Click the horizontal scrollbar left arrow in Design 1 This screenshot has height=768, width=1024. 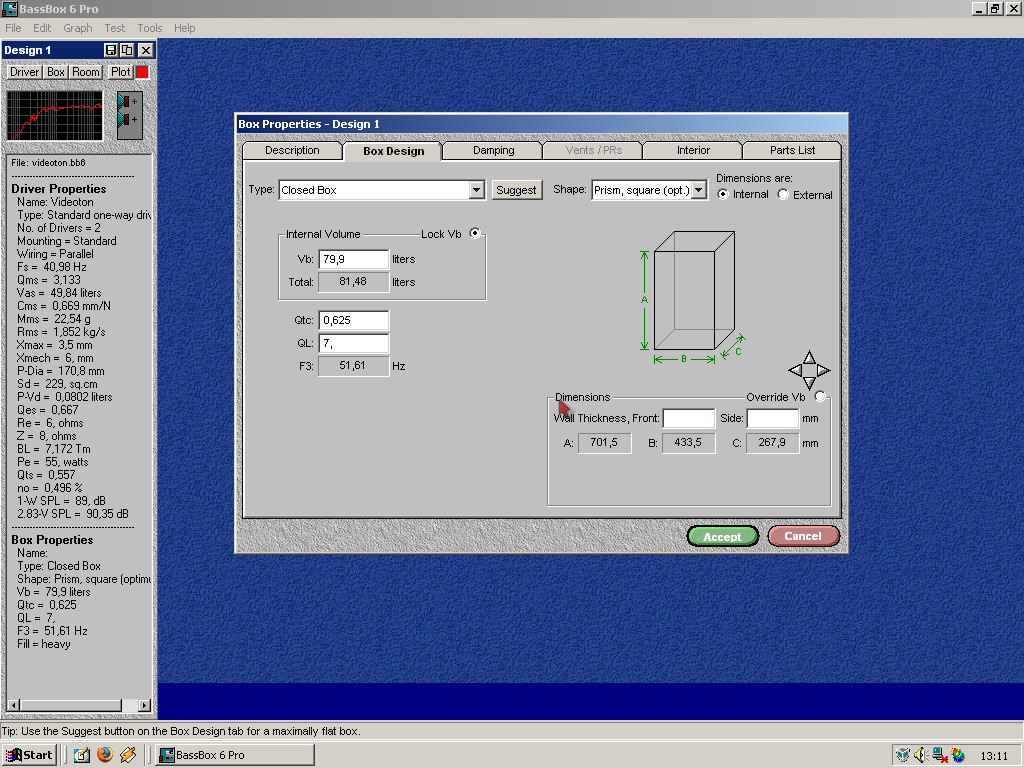click(x=13, y=705)
